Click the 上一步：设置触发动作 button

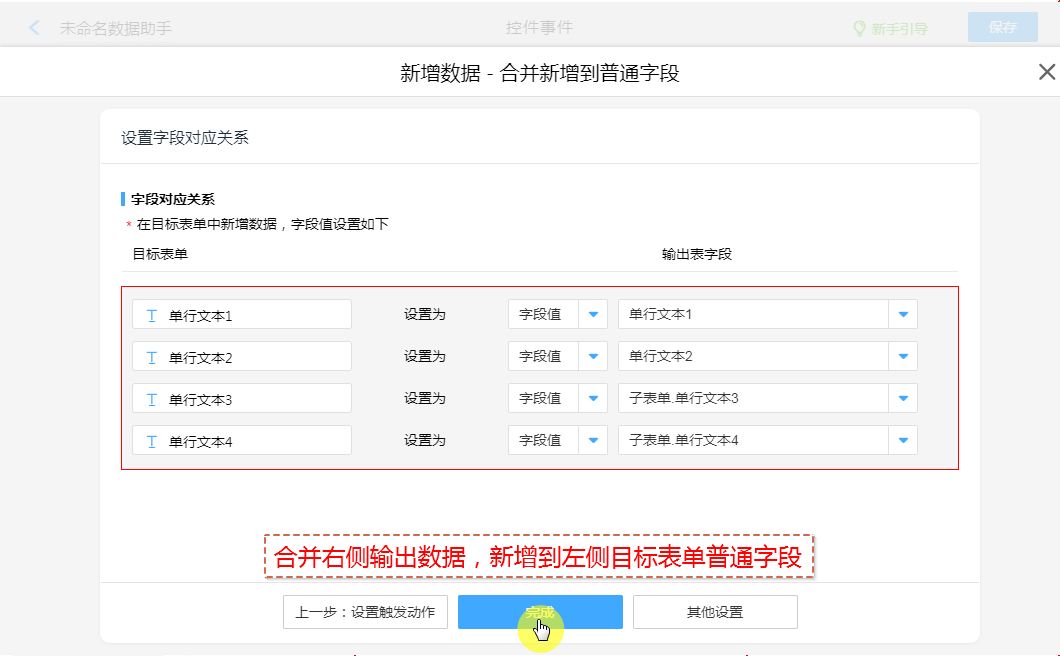tap(365, 612)
